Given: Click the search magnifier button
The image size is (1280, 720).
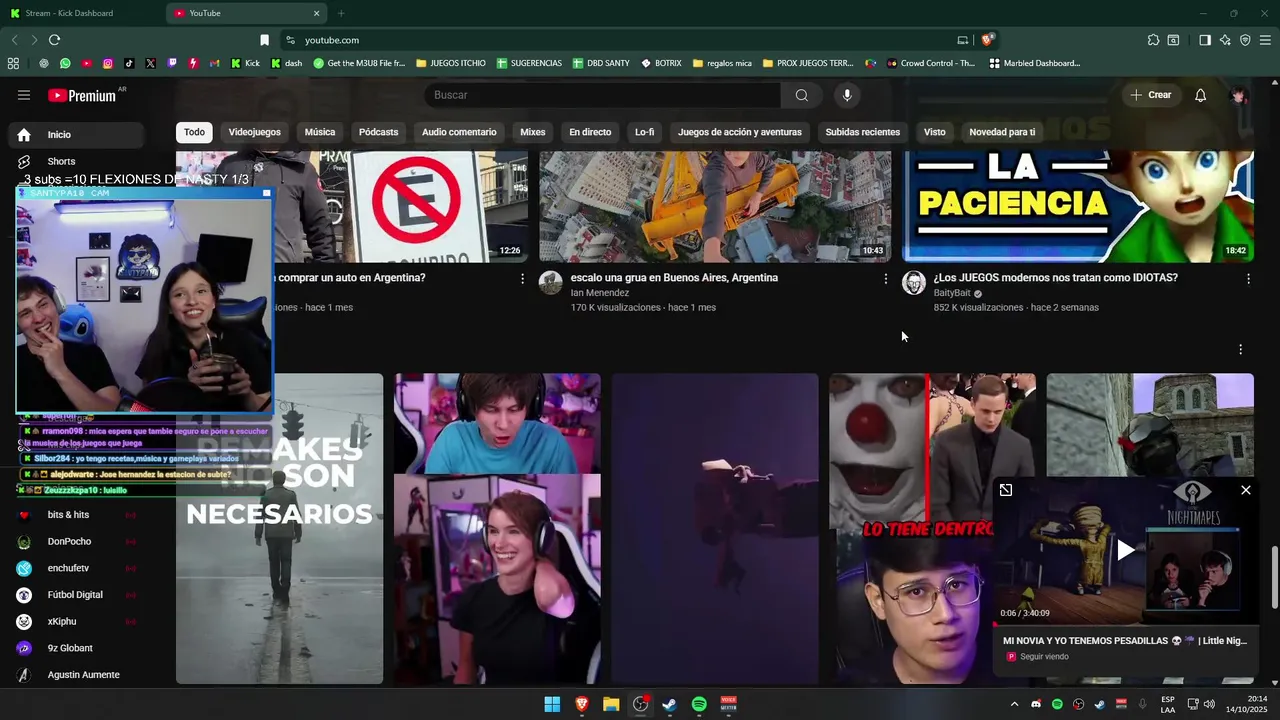Looking at the screenshot, I should (801, 95).
